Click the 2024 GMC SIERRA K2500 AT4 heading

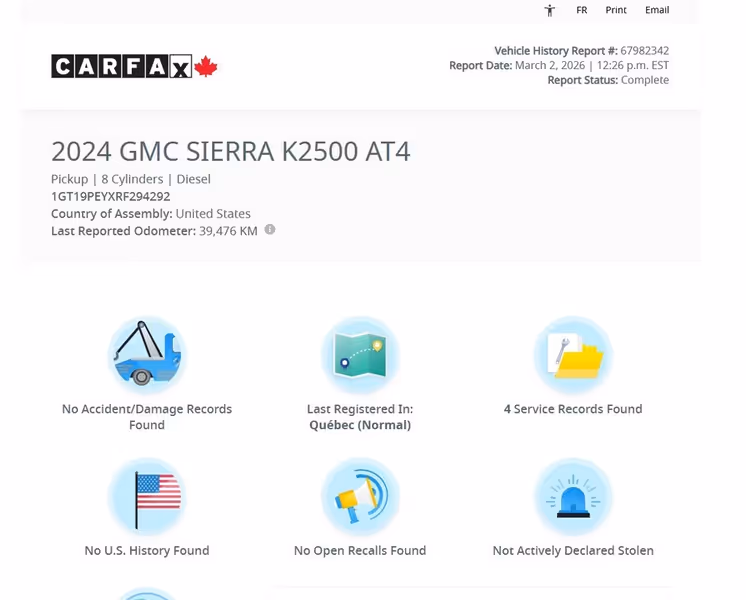[230, 152]
